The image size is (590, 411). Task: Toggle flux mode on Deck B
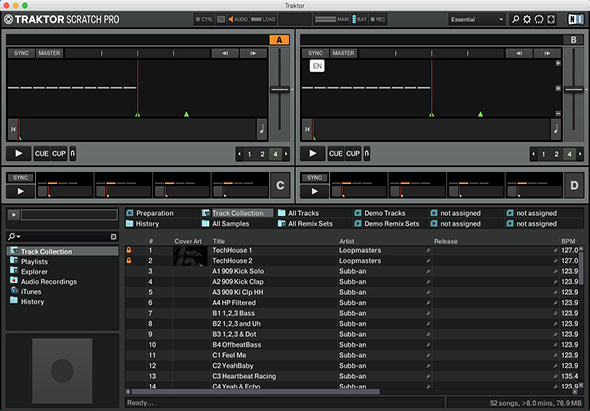[x=367, y=154]
